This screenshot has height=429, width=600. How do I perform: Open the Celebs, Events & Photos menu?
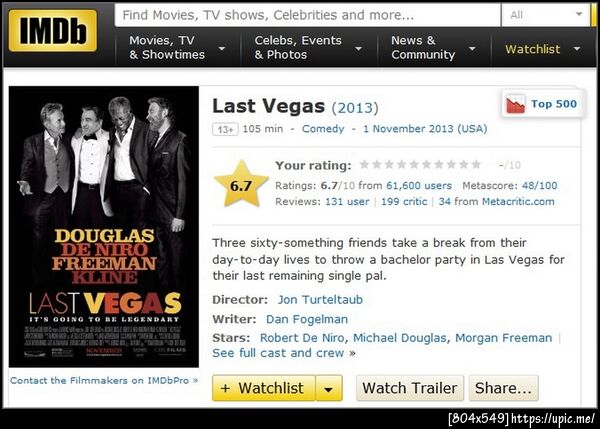[x=308, y=48]
